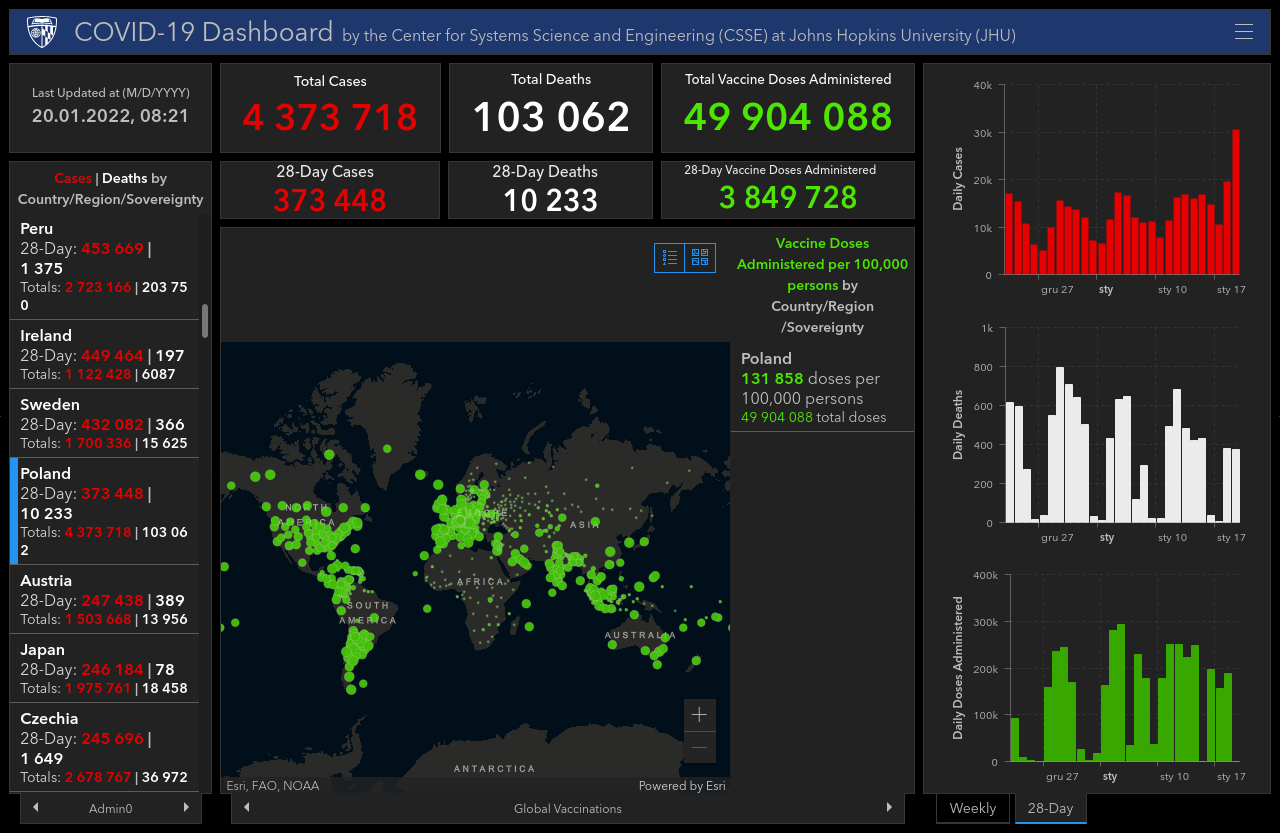This screenshot has height=833, width=1280.
Task: Zoom out on the map
Action: click(700, 746)
